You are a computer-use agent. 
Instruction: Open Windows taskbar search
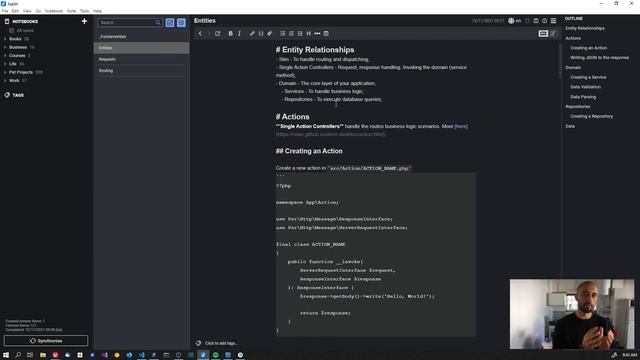pos(18,355)
